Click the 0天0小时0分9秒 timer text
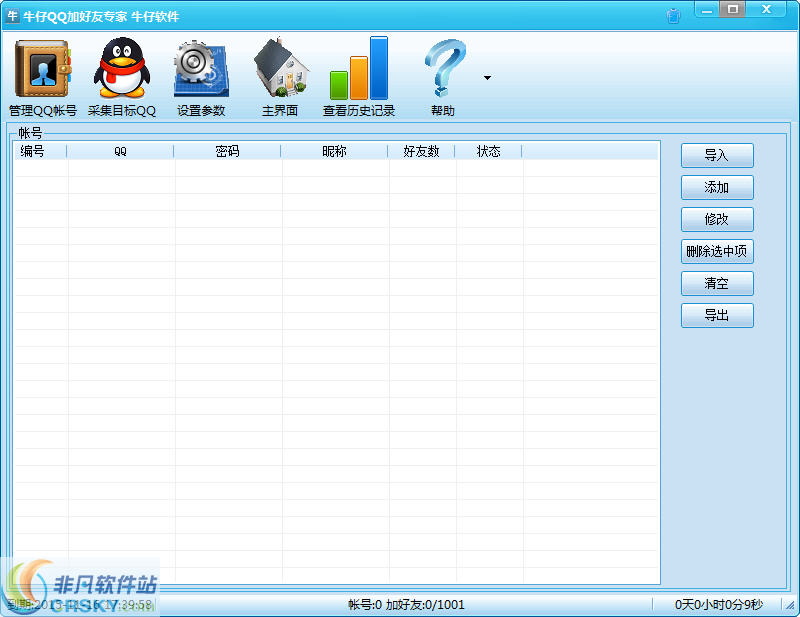Screen dimensions: 800x617 coord(718,605)
